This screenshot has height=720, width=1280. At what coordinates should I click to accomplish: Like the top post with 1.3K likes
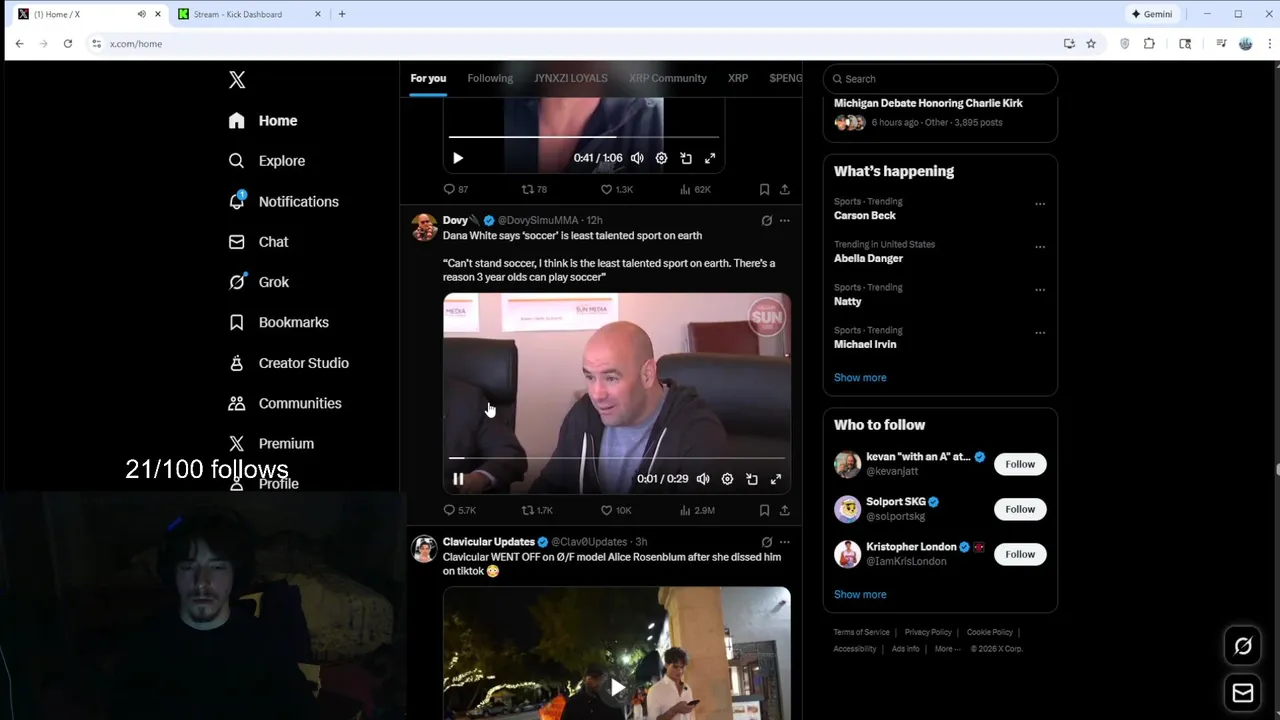pos(616,189)
